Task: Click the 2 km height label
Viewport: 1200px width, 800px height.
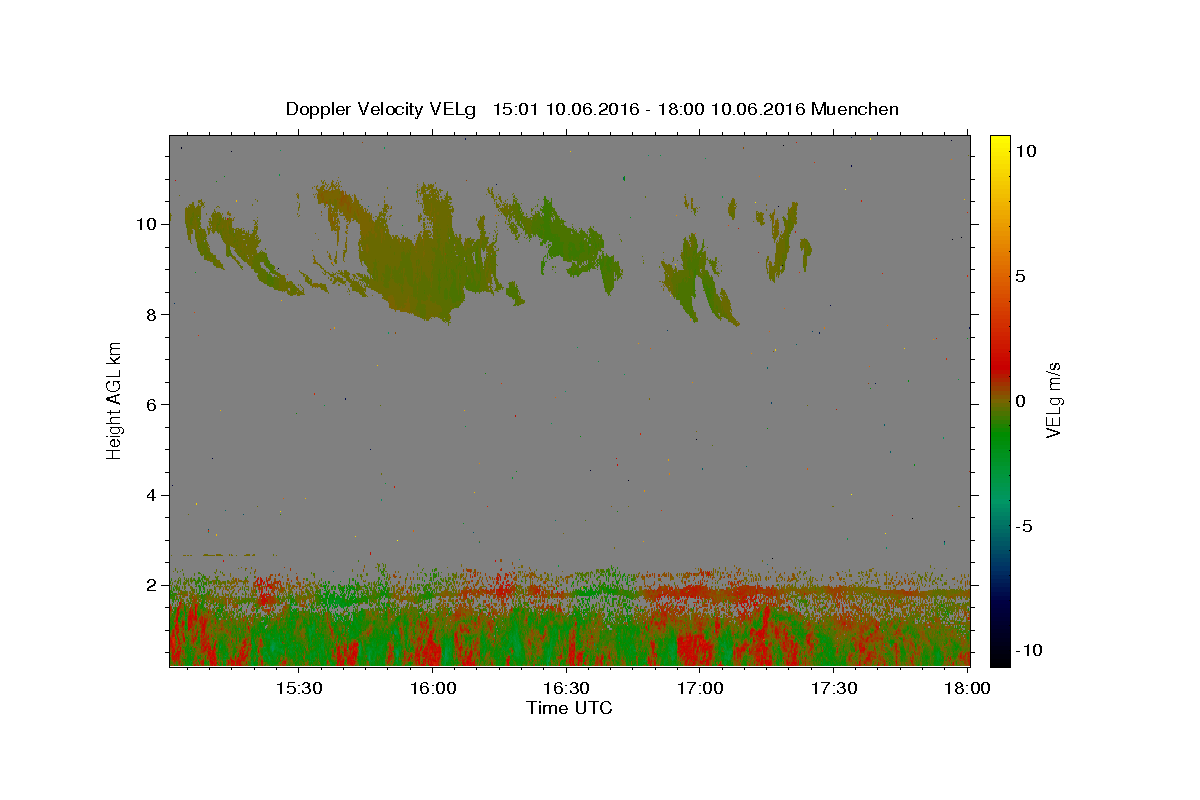Action: [151, 585]
